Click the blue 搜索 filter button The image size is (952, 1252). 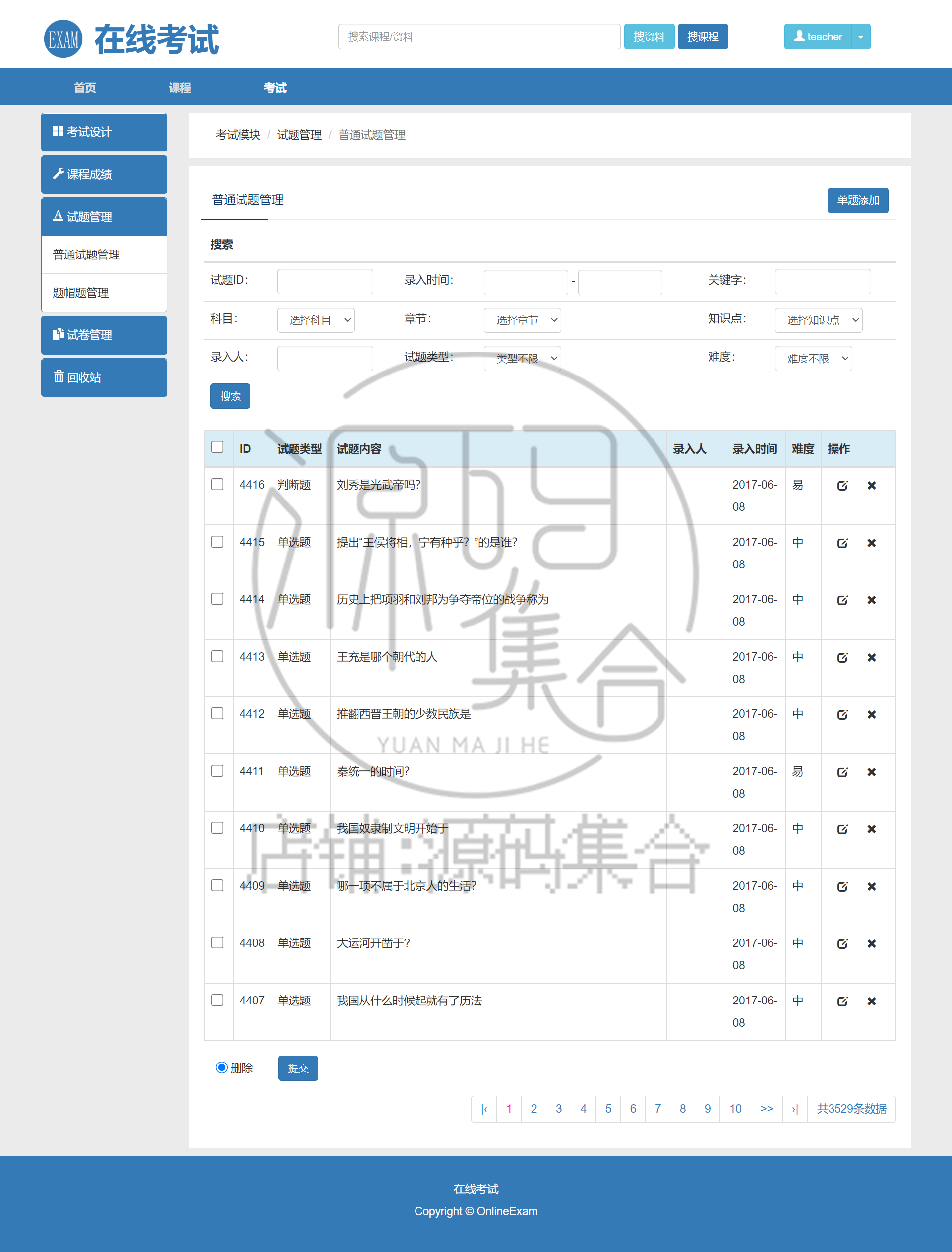point(230,396)
